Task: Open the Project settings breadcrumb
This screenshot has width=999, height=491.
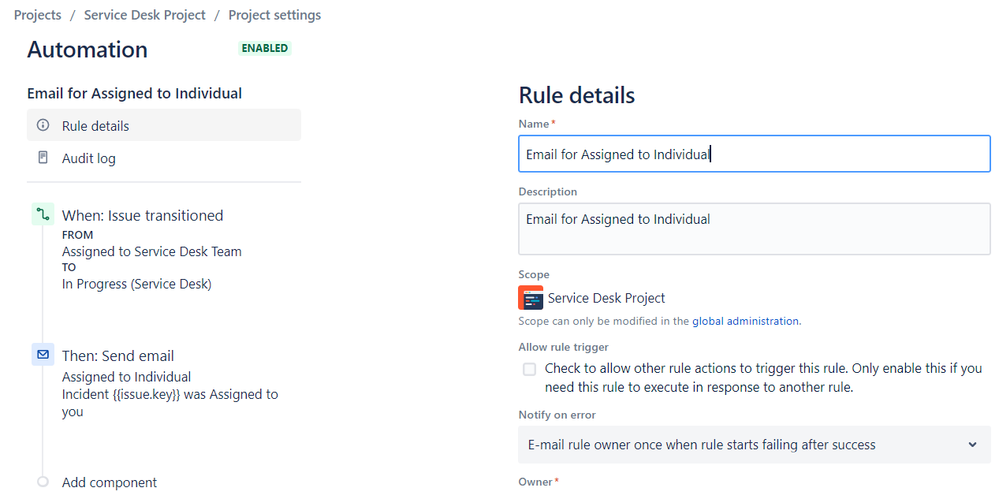Action: 275,15
